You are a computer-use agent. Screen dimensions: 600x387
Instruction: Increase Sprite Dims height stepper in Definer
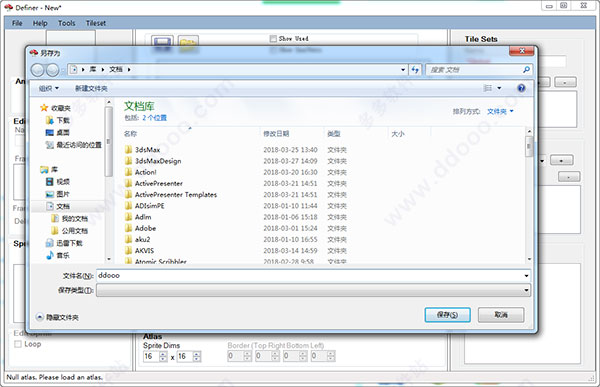point(197,354)
